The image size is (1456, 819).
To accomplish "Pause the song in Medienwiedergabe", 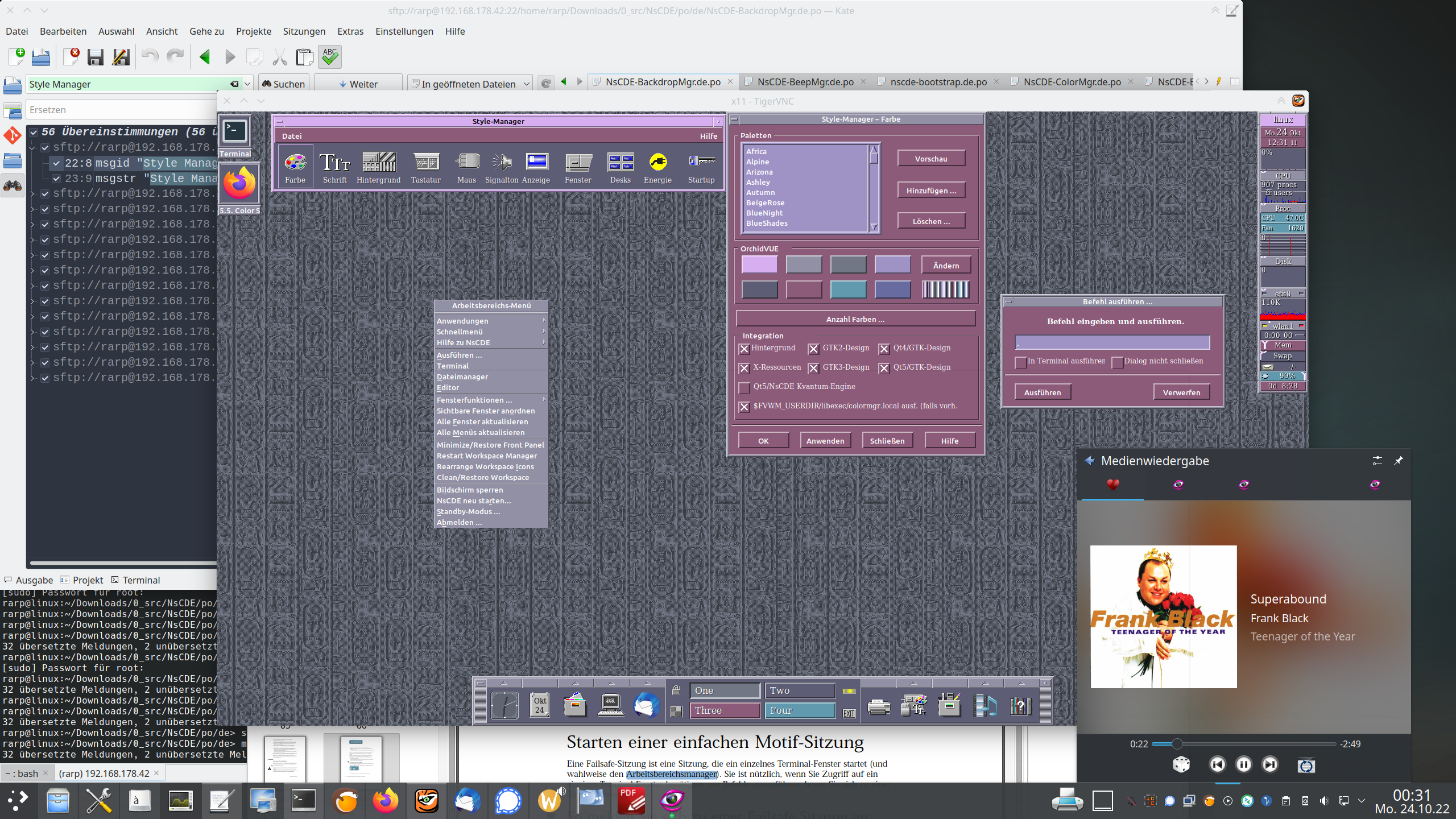I will pos(1243,764).
